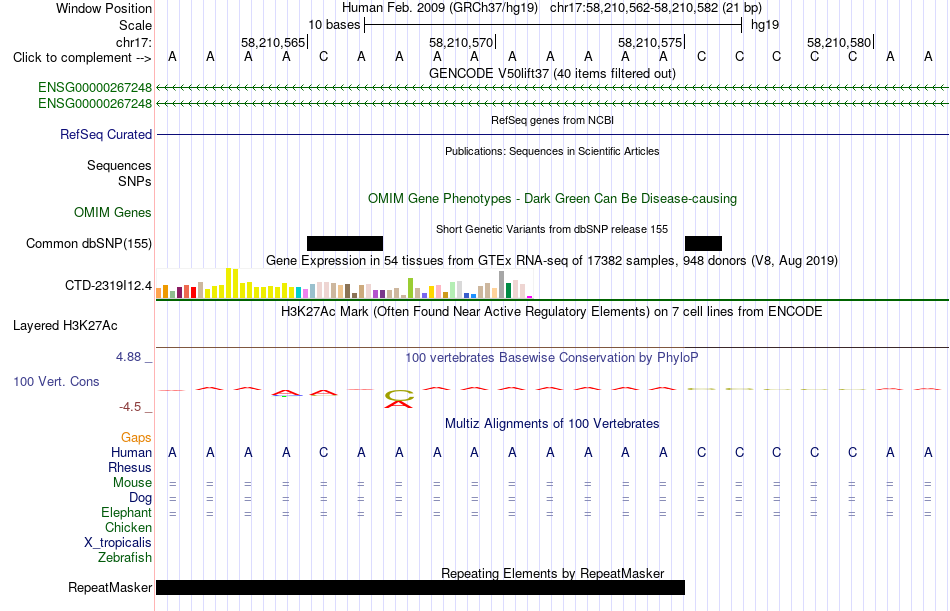Click the black RepeatMasker element bar
Viewport: 950px width, 611px height.
click(x=420, y=587)
